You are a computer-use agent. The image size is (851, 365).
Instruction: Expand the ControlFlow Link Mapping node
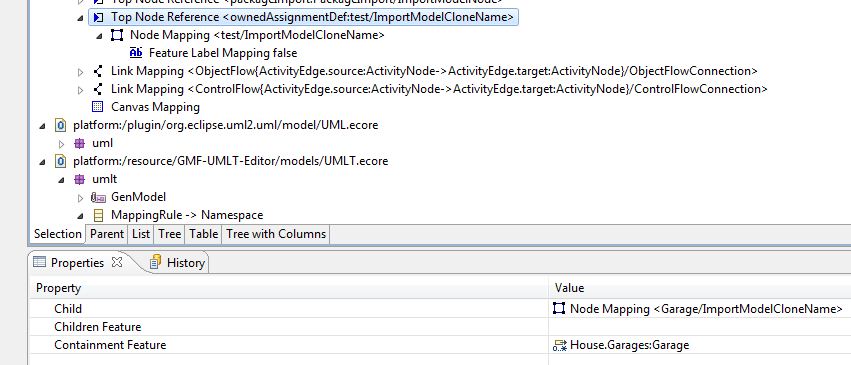(x=80, y=89)
